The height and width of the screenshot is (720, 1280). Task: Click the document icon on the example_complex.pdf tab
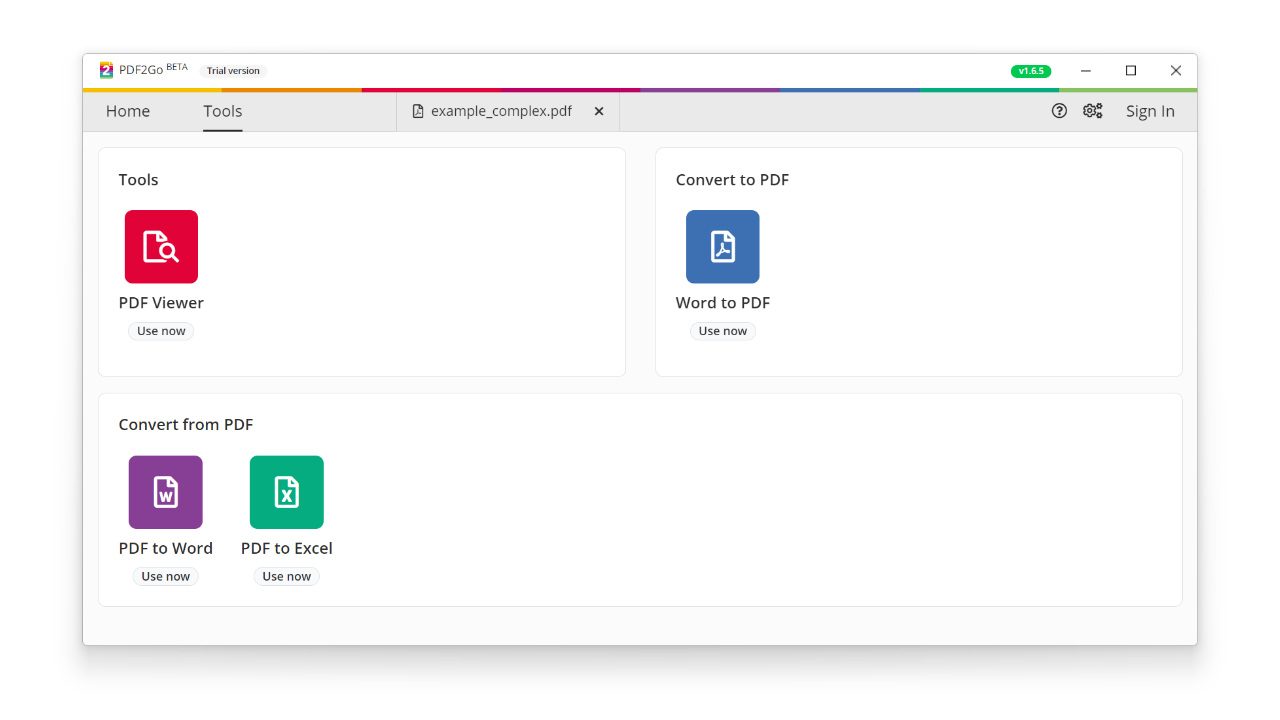pos(418,111)
